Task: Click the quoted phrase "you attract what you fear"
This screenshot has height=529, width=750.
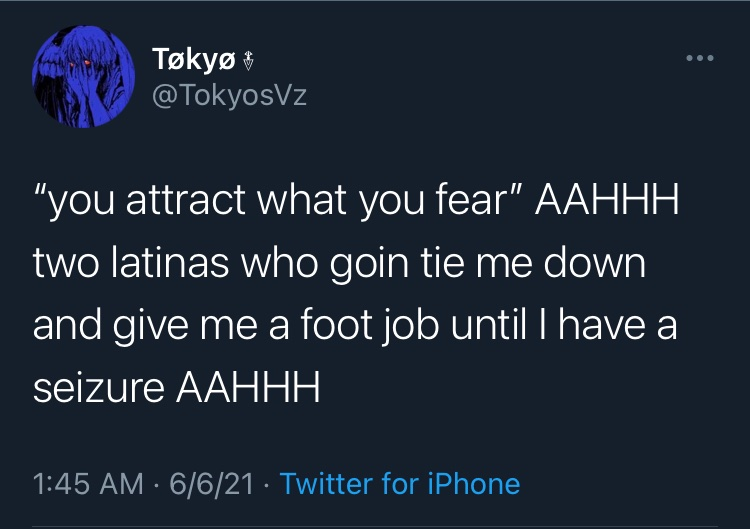Action: click(277, 205)
